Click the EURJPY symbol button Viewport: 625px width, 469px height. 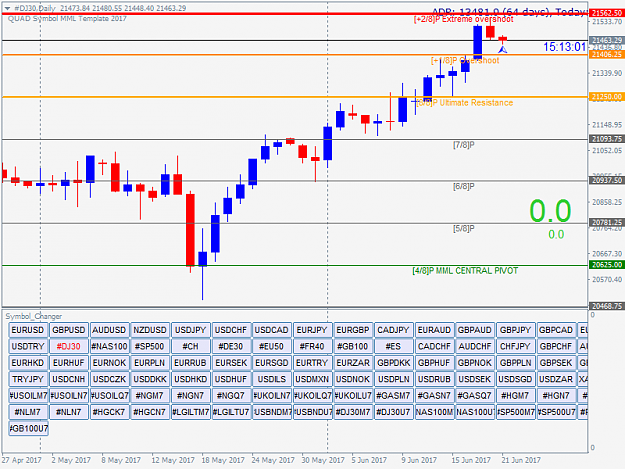pyautogui.click(x=312, y=330)
